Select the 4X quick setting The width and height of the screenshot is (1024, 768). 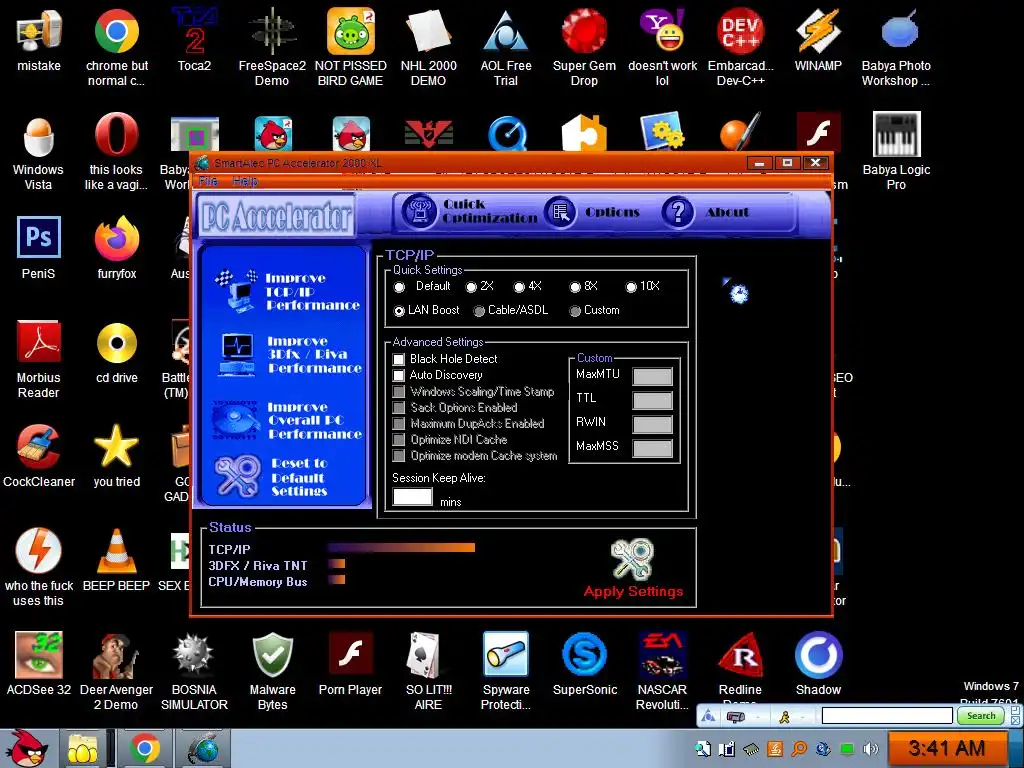point(519,287)
